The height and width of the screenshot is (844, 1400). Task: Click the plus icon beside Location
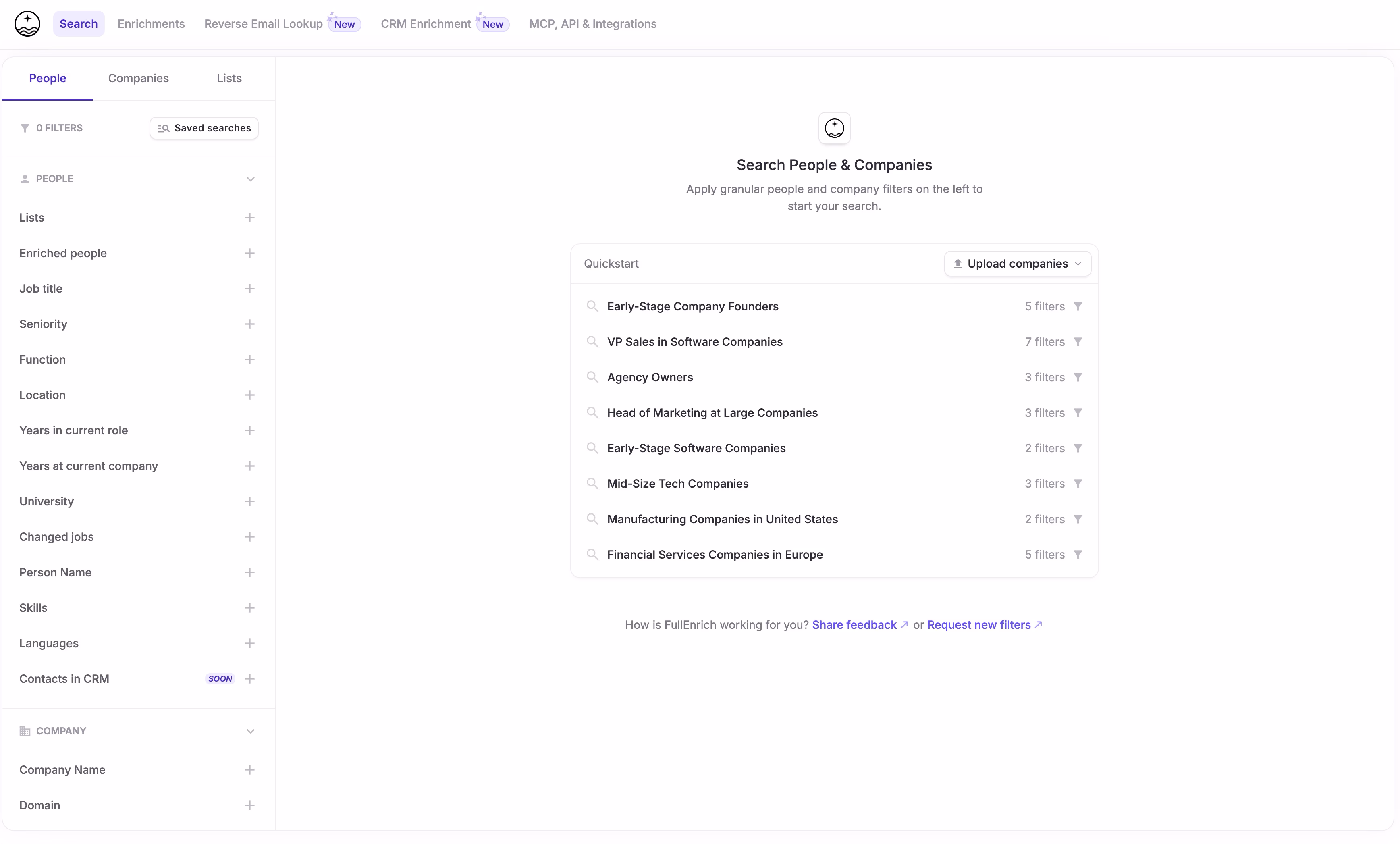(249, 395)
